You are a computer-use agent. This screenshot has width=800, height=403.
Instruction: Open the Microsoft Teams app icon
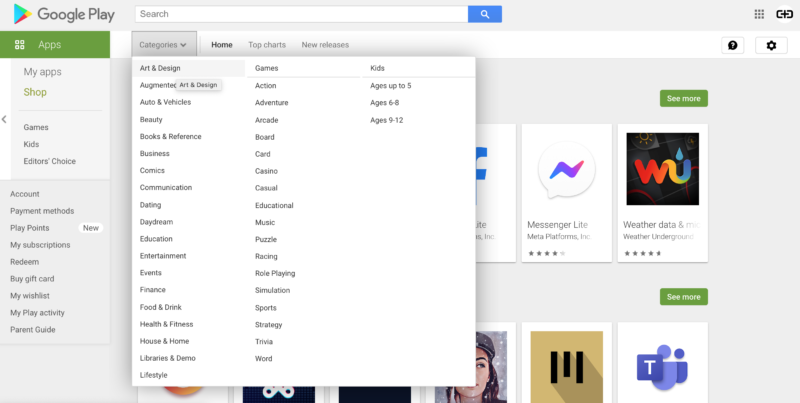tap(661, 365)
